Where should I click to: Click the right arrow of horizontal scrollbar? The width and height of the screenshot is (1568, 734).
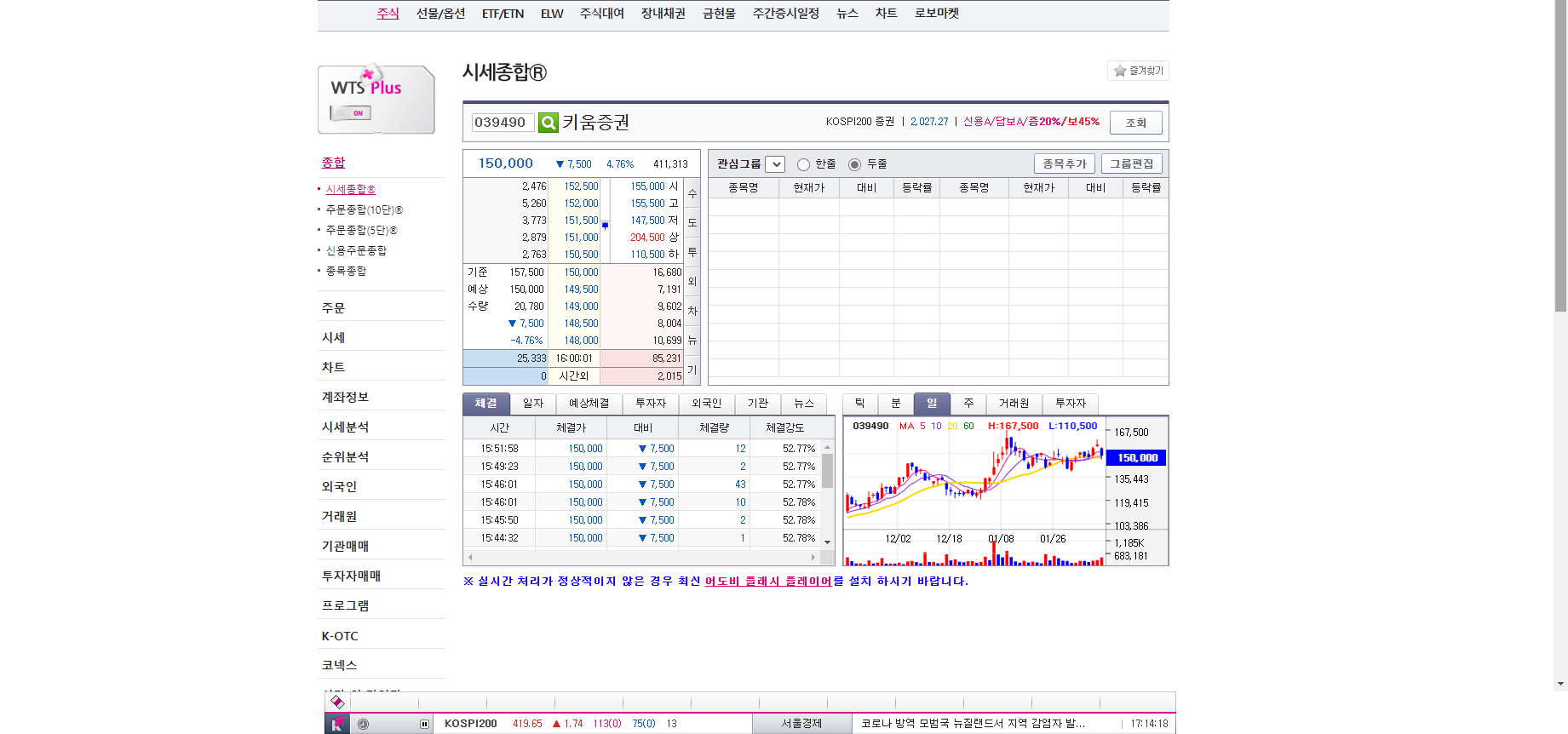click(x=813, y=557)
